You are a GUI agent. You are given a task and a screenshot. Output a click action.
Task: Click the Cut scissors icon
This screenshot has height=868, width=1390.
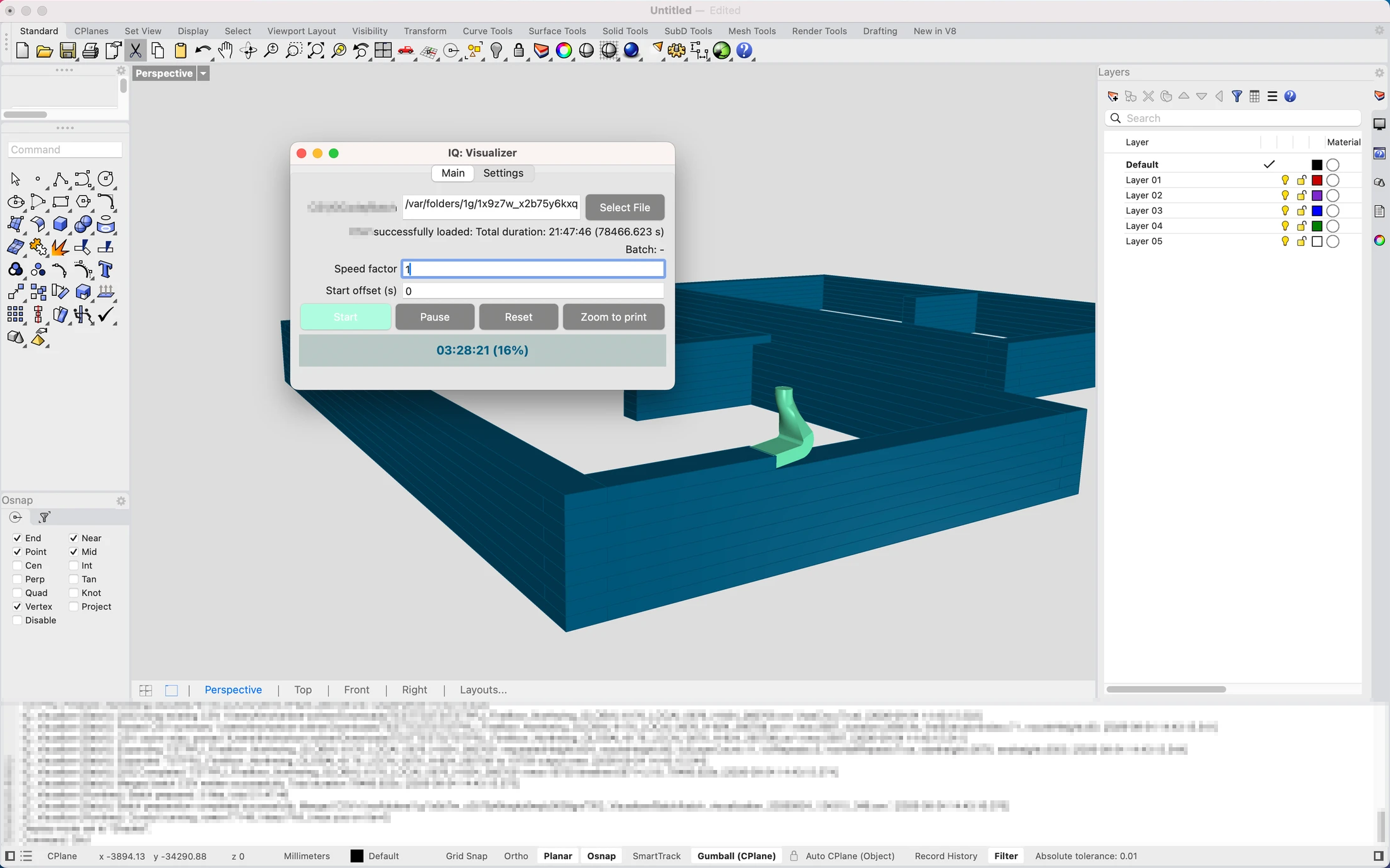pos(135,51)
